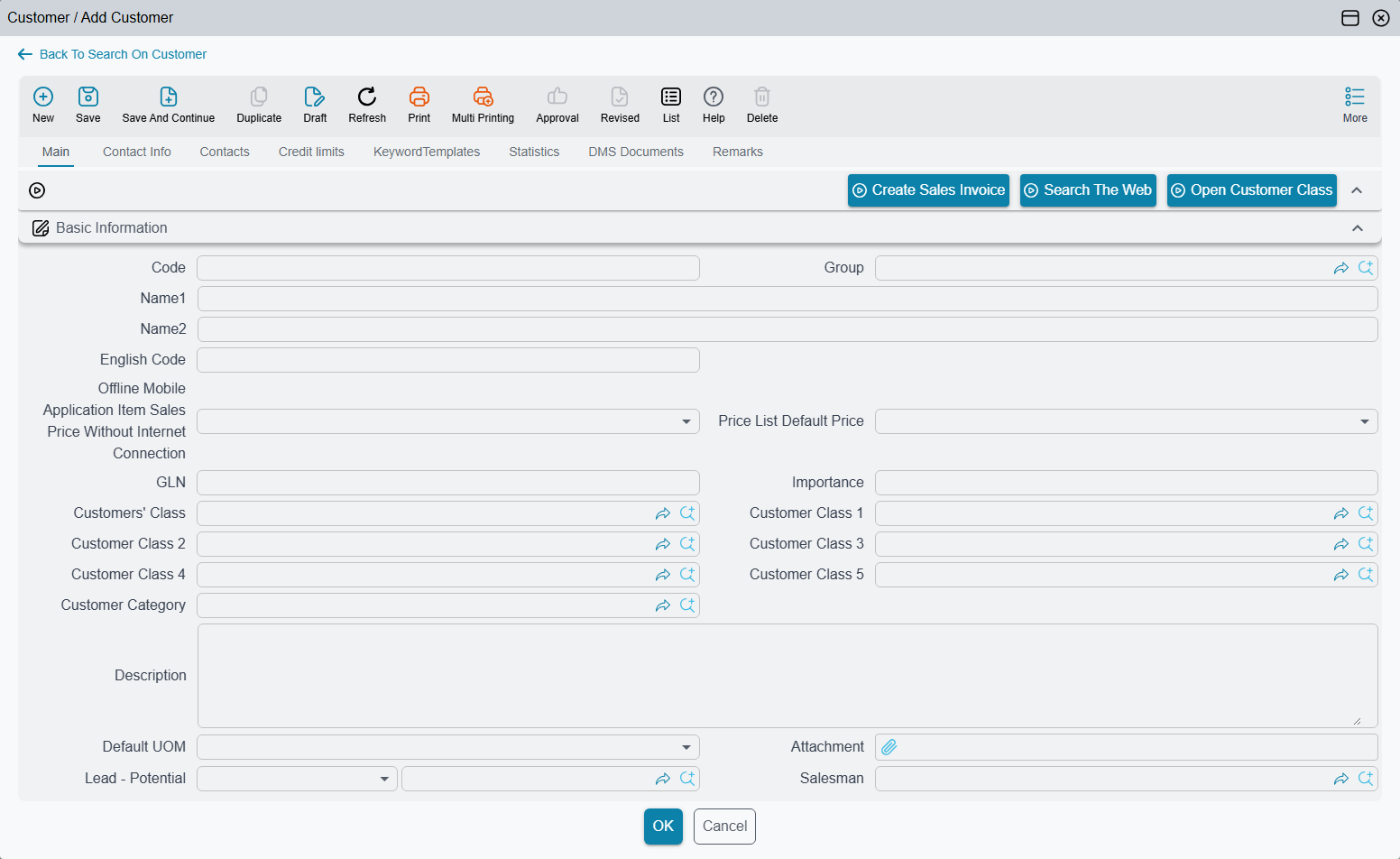Open the Help icon
1400x859 pixels.
pos(714,97)
